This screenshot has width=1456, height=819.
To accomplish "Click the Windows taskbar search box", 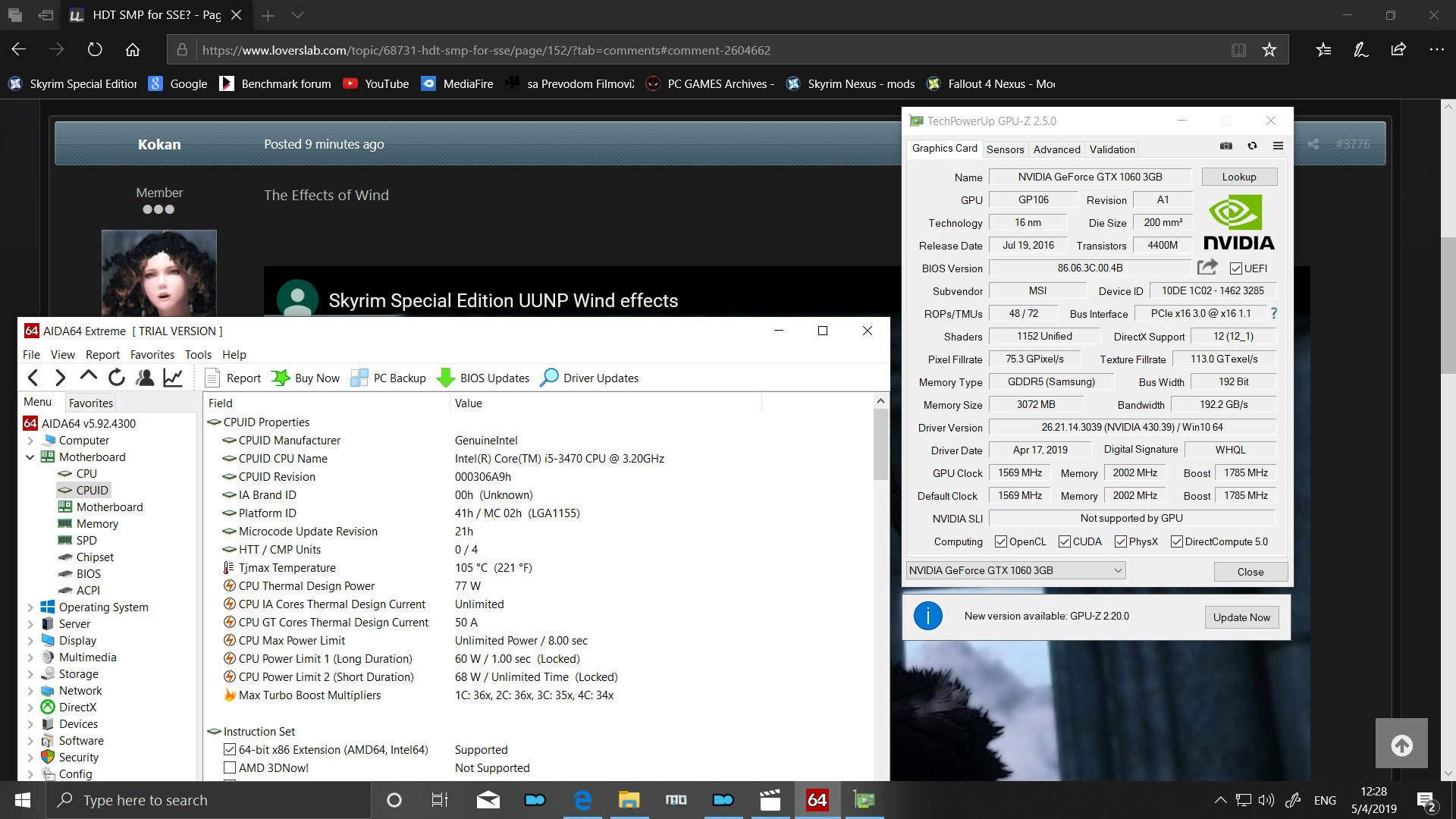I will (209, 800).
